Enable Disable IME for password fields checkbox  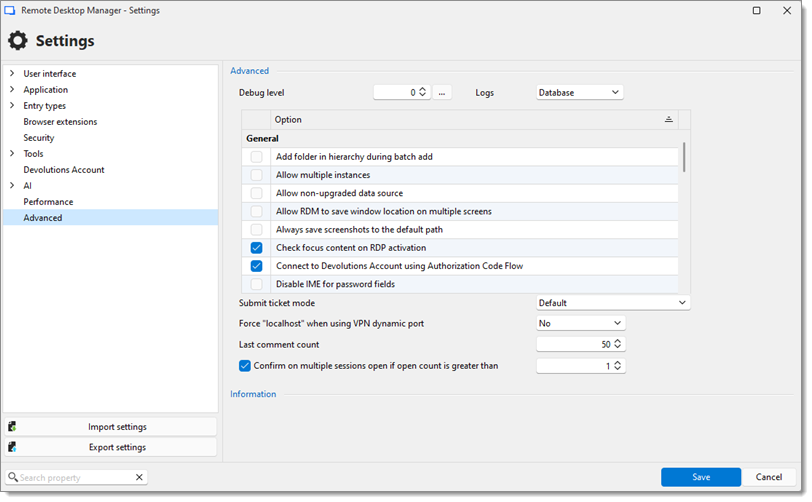pos(256,284)
